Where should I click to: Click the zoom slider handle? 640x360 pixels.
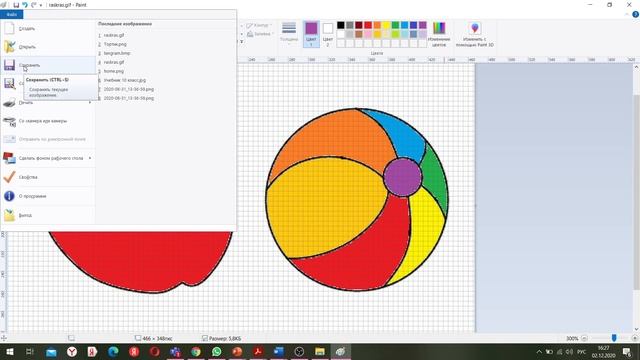614,338
